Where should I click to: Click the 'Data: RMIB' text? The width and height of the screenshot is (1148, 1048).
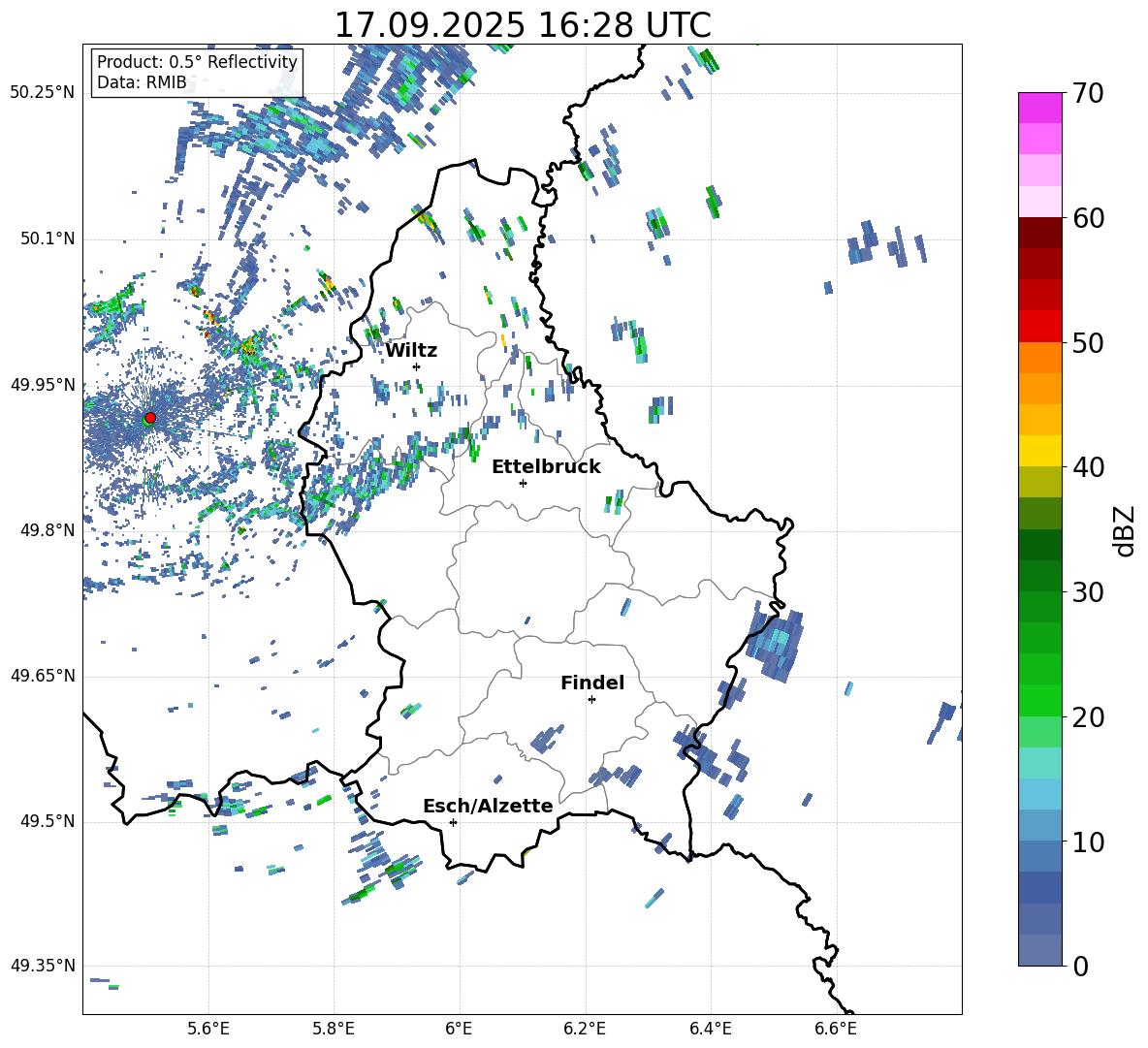142,82
